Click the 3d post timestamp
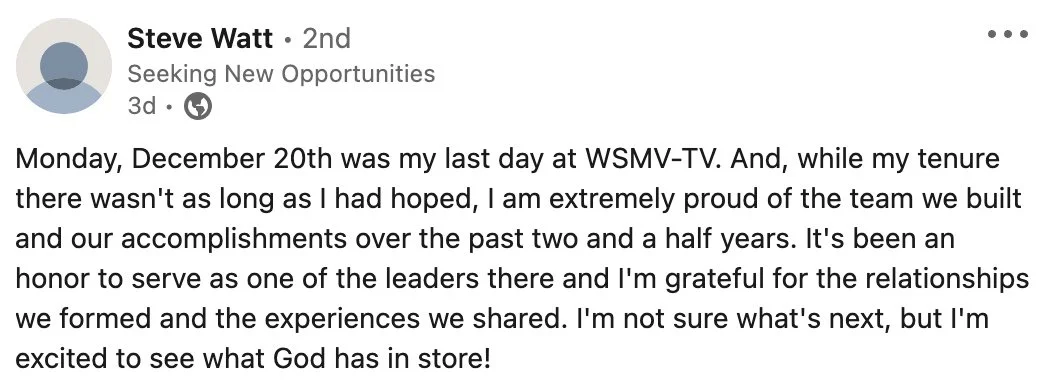The height and width of the screenshot is (384, 1060). (141, 106)
